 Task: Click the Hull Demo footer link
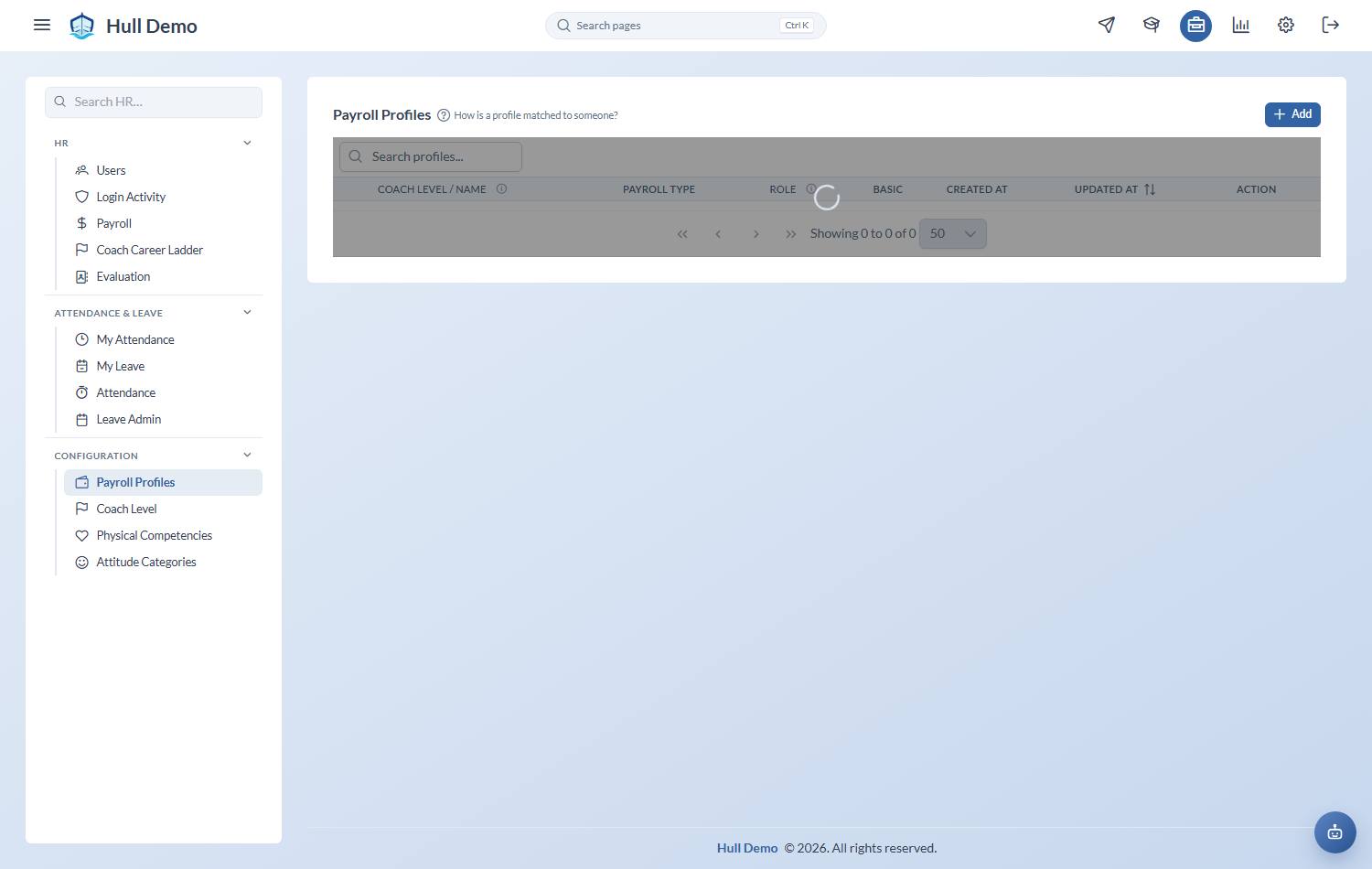coord(747,848)
